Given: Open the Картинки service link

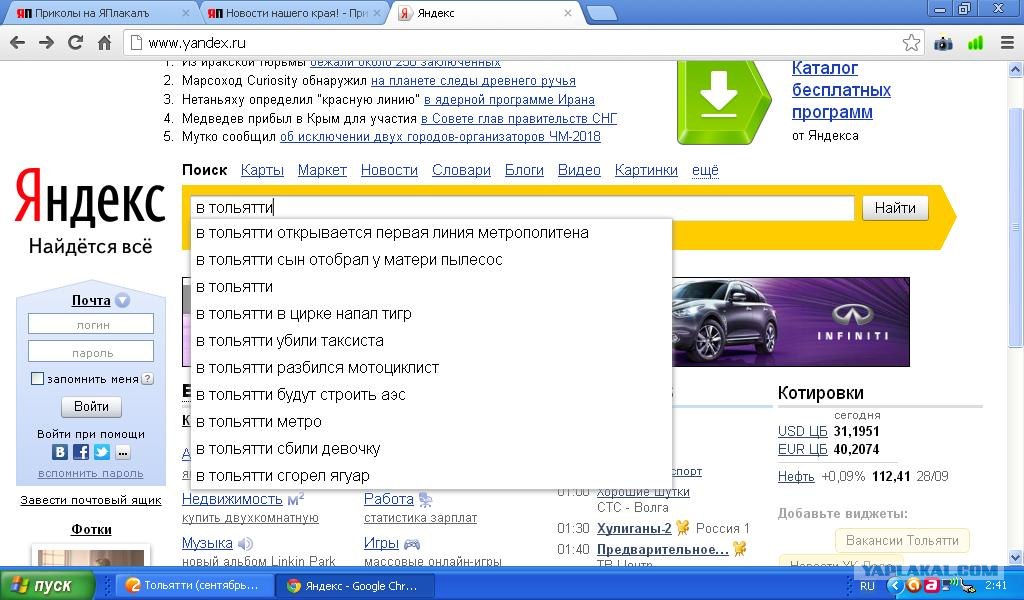Looking at the screenshot, I should point(646,170).
